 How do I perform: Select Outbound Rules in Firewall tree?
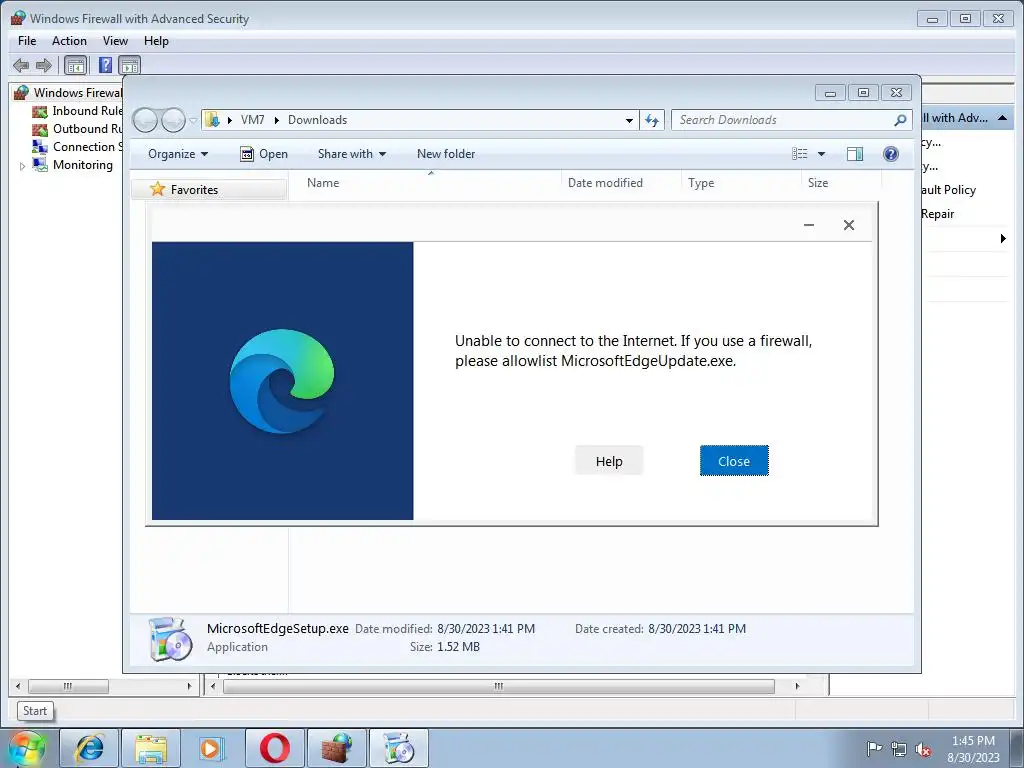point(77,129)
